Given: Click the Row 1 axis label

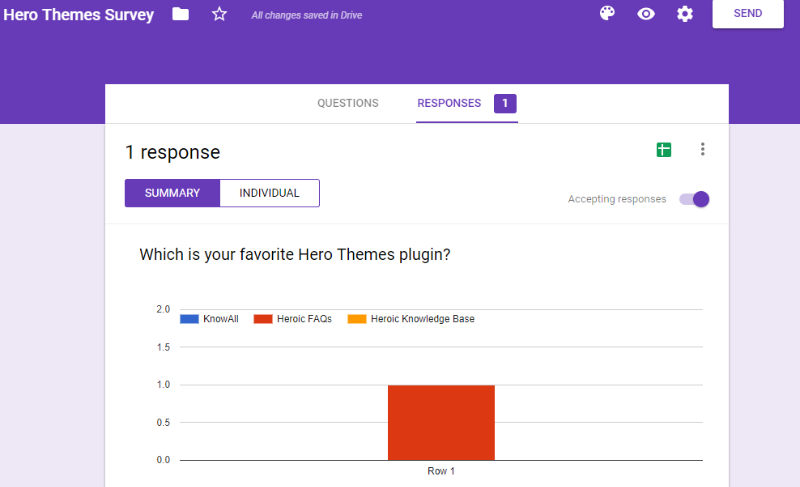Looking at the screenshot, I should (441, 471).
